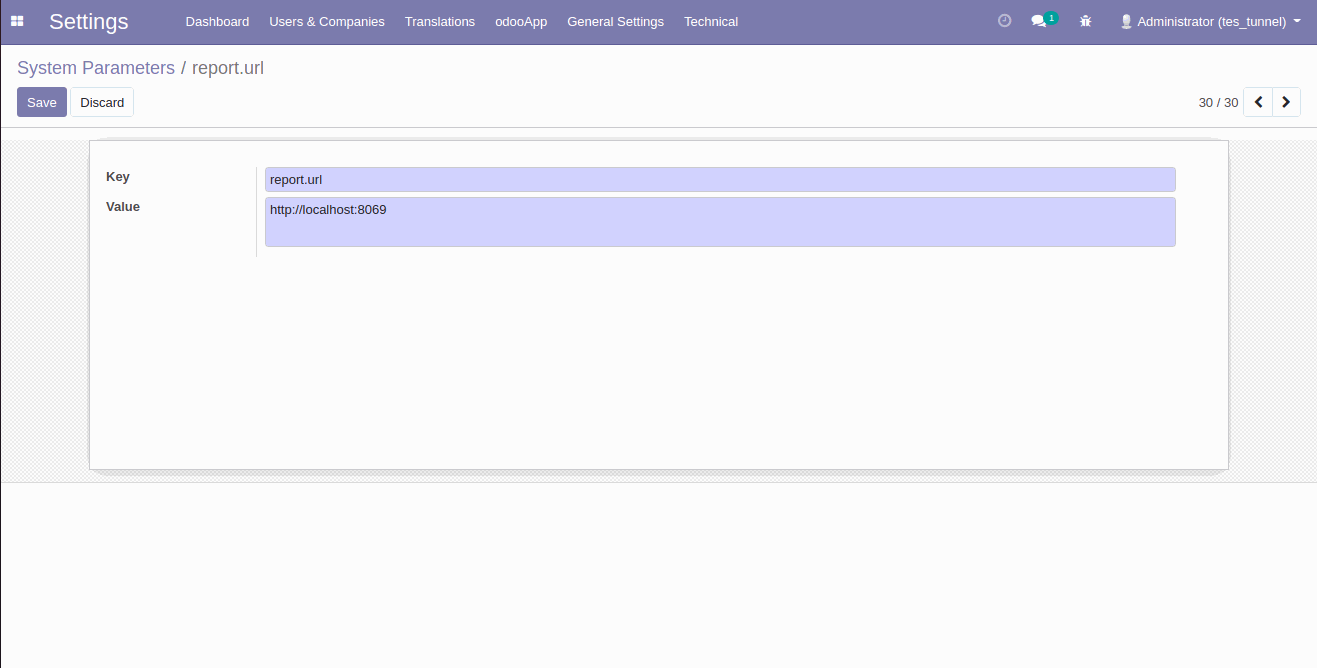Open the conversations chat bubble icon

click(x=1039, y=21)
